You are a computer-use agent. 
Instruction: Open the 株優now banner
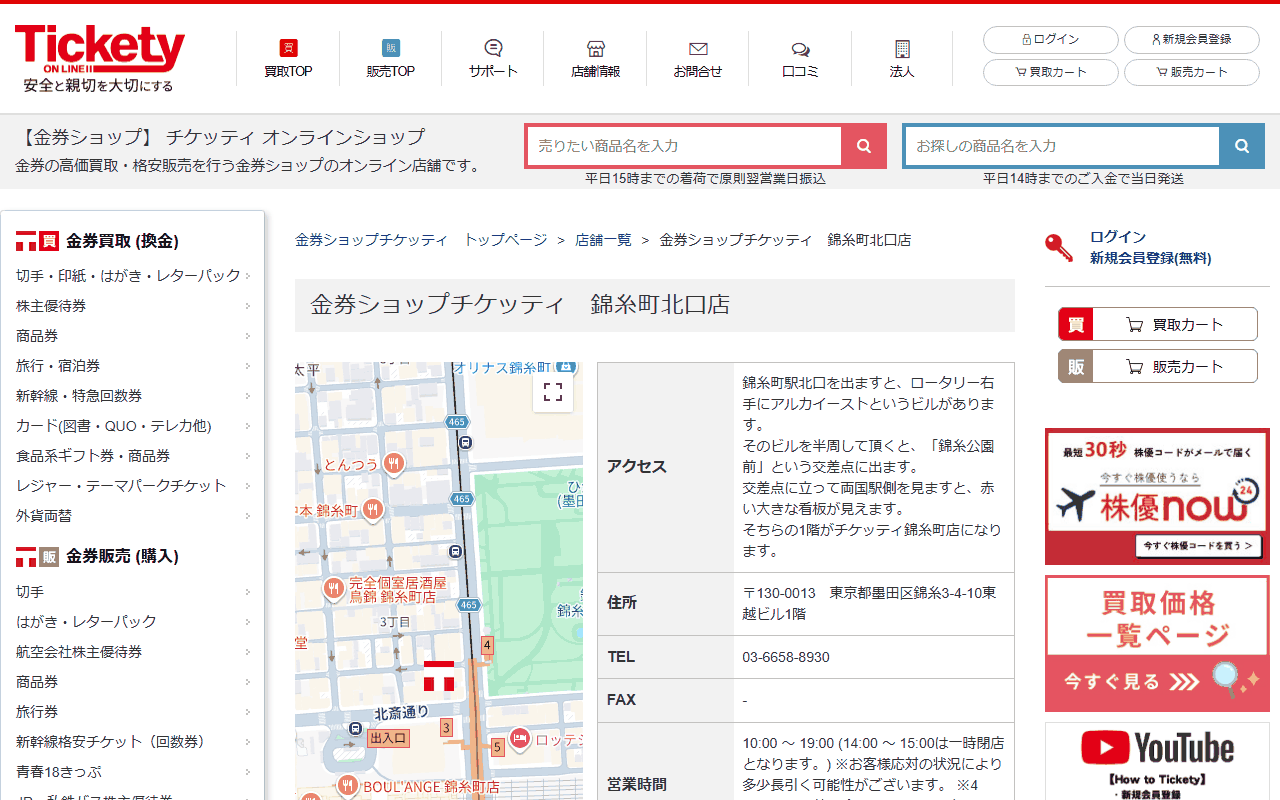tap(1157, 497)
